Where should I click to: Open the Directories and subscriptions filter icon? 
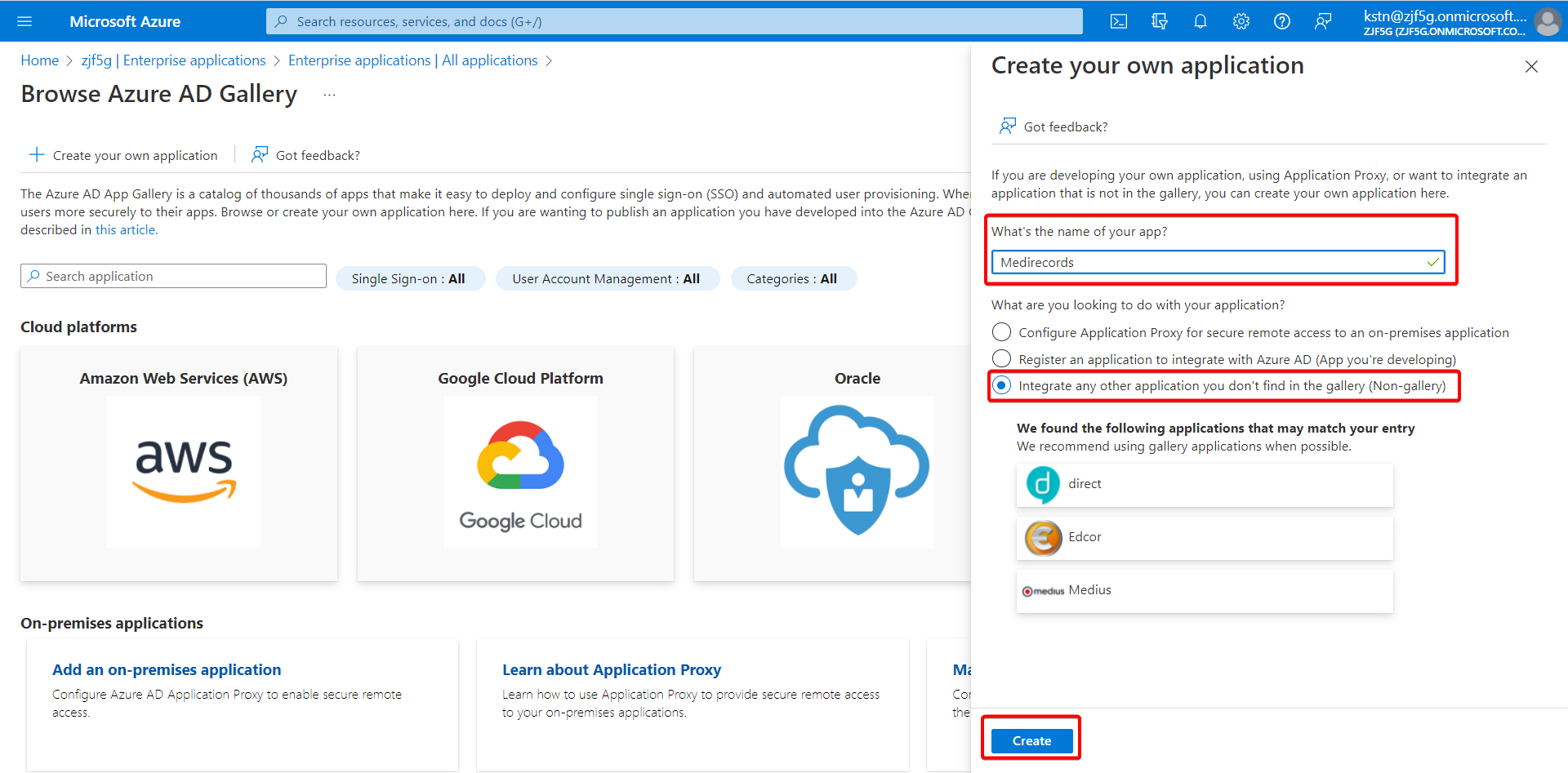tap(1160, 21)
